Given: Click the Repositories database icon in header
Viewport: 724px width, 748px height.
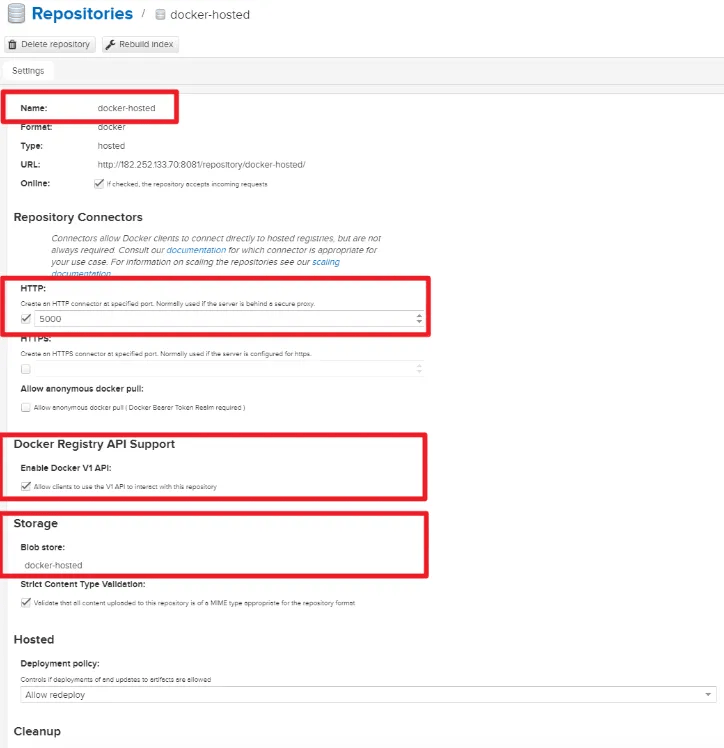Looking at the screenshot, I should [x=15, y=15].
